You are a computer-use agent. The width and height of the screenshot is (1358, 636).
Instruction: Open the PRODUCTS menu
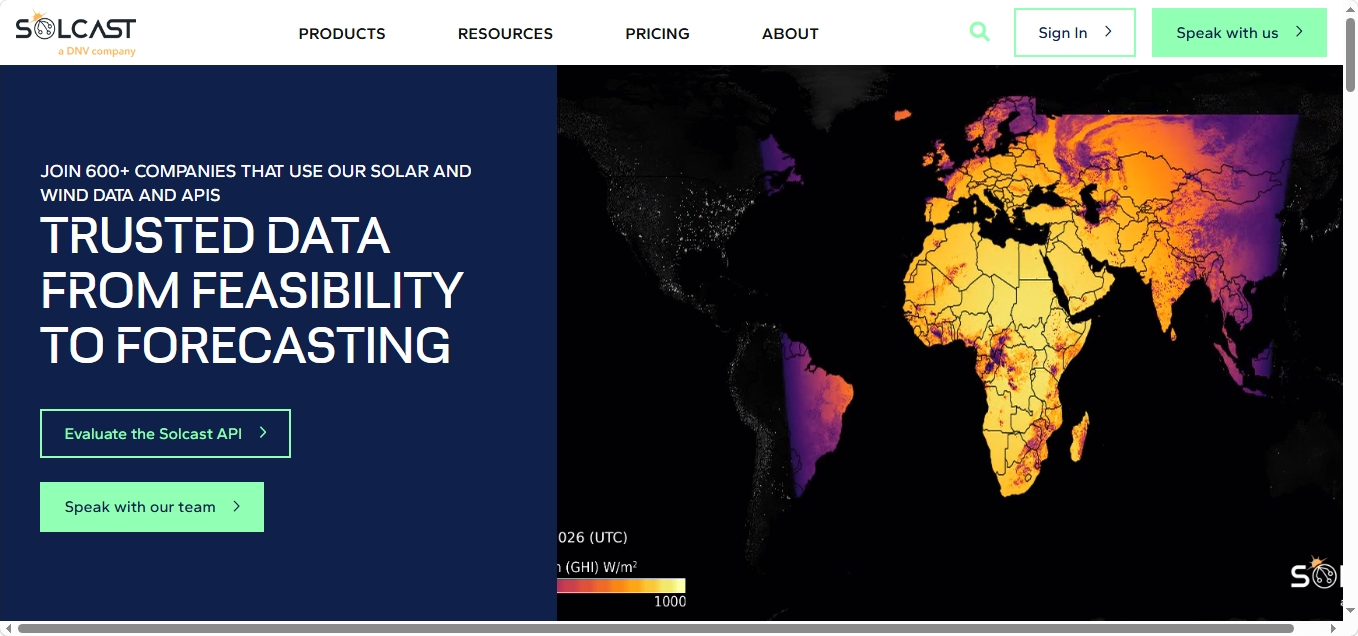pyautogui.click(x=342, y=33)
